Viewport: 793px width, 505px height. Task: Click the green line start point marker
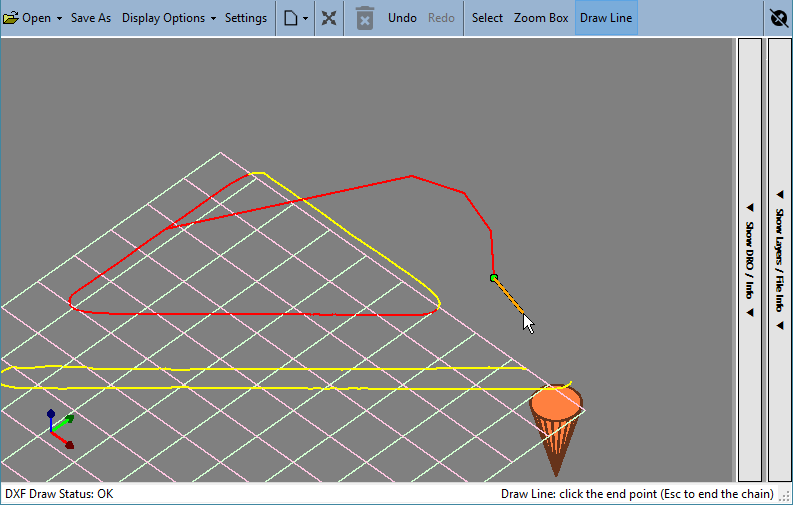[x=494, y=278]
